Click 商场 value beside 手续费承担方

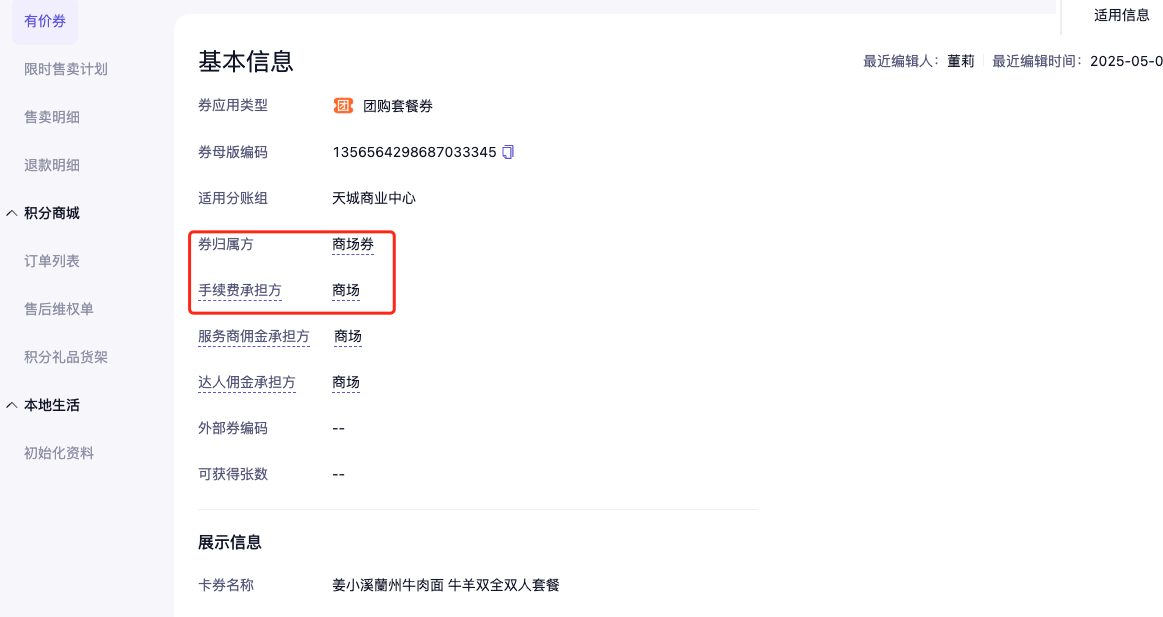(346, 291)
